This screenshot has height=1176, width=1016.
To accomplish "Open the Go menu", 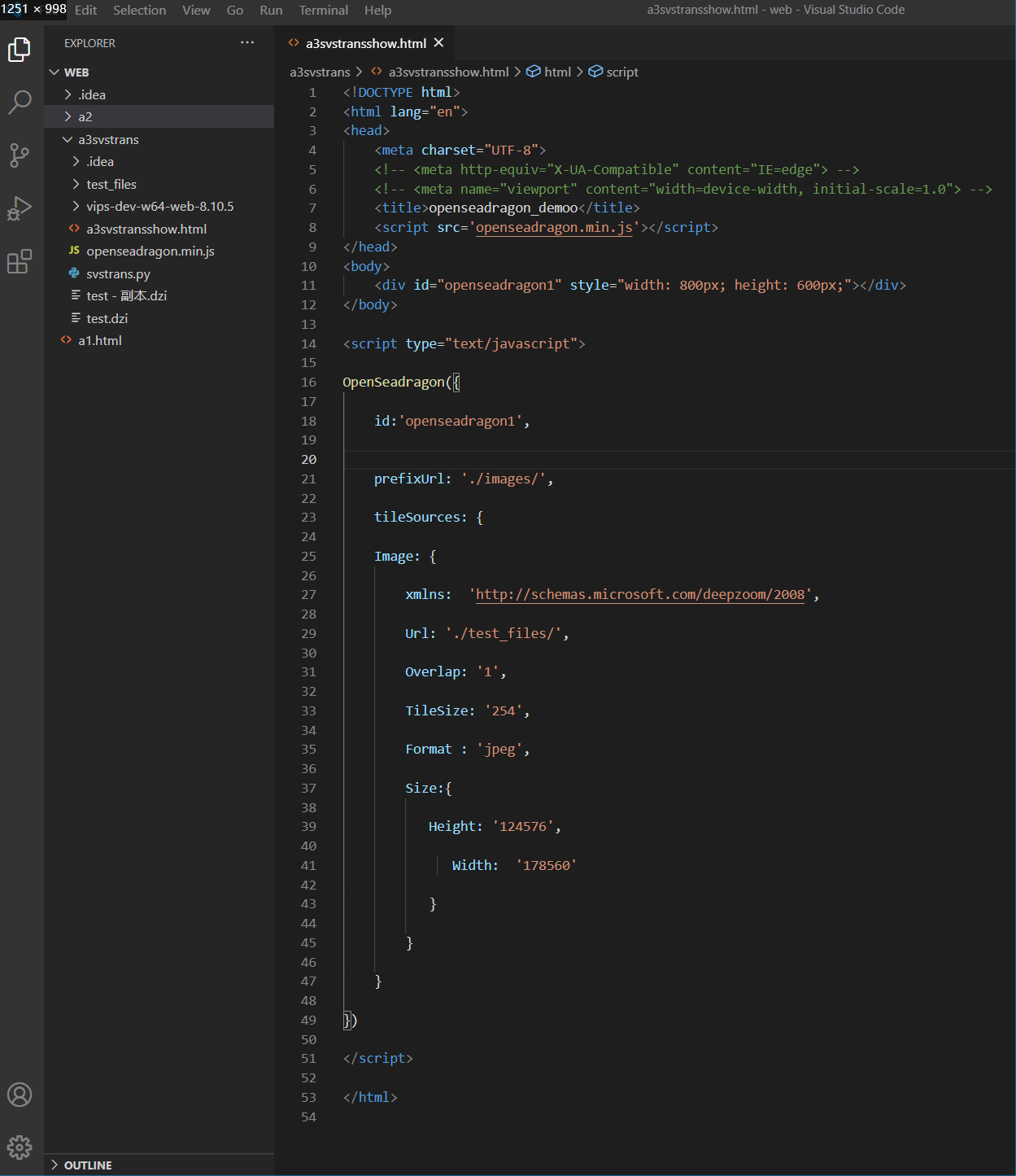I will 235,10.
